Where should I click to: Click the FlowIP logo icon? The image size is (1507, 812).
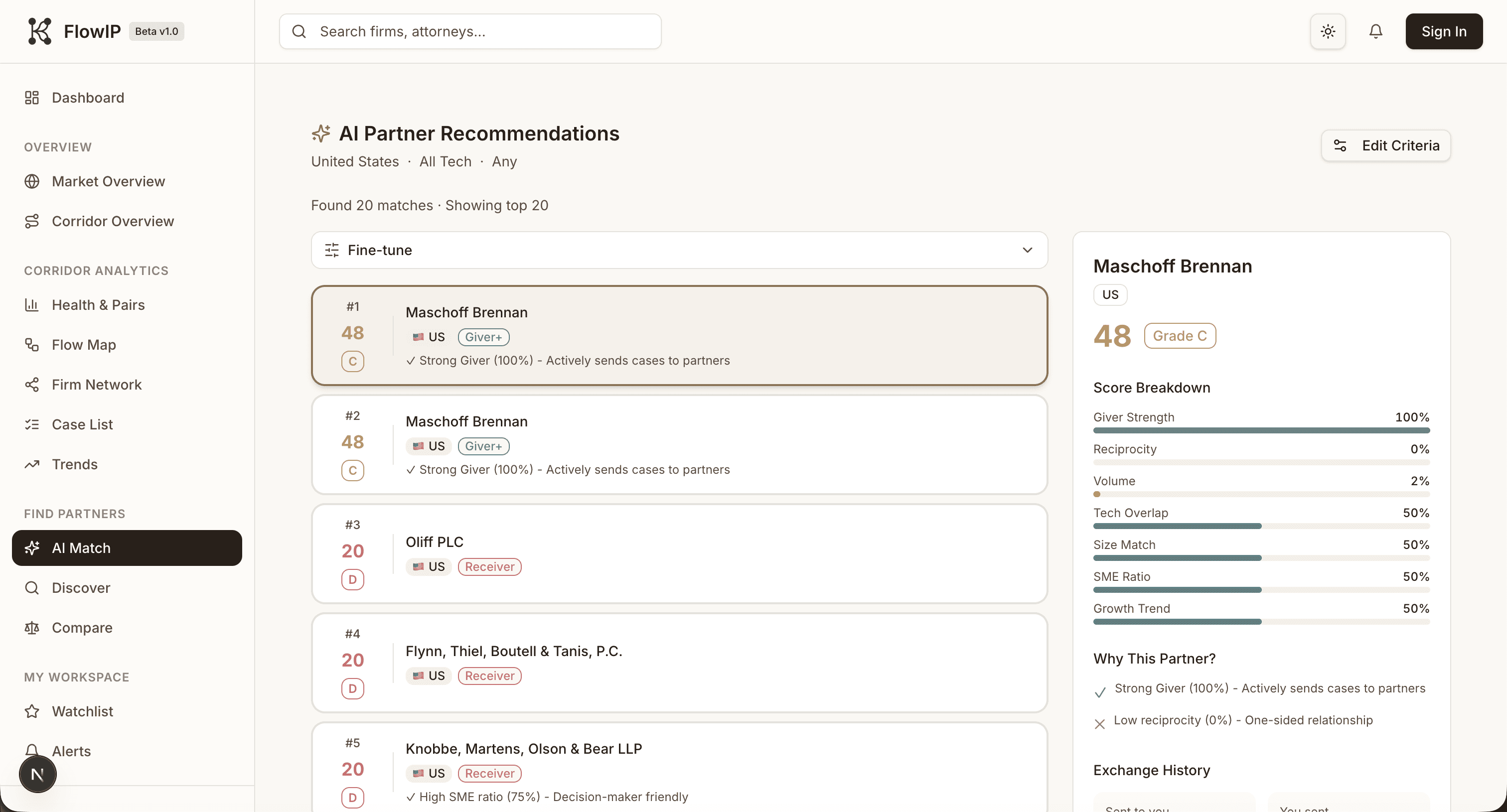pos(39,31)
